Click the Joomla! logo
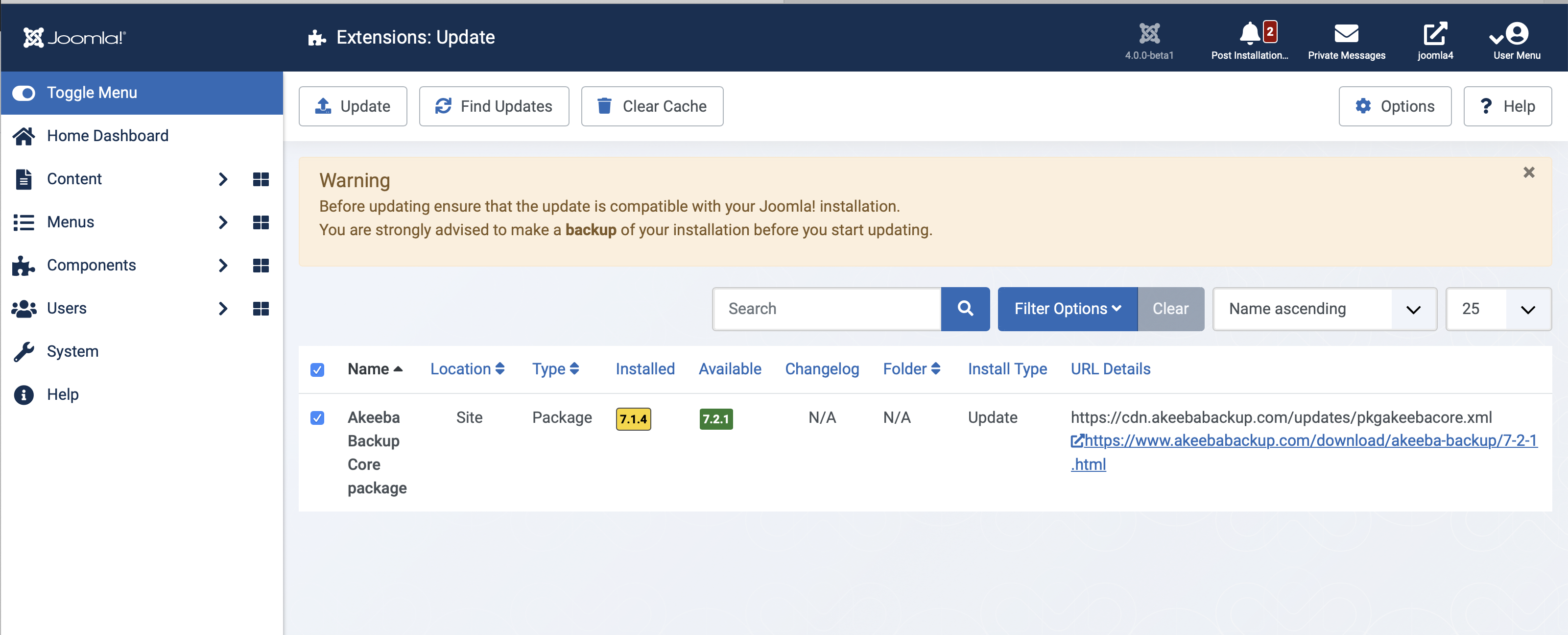The image size is (1568, 635). [x=74, y=38]
